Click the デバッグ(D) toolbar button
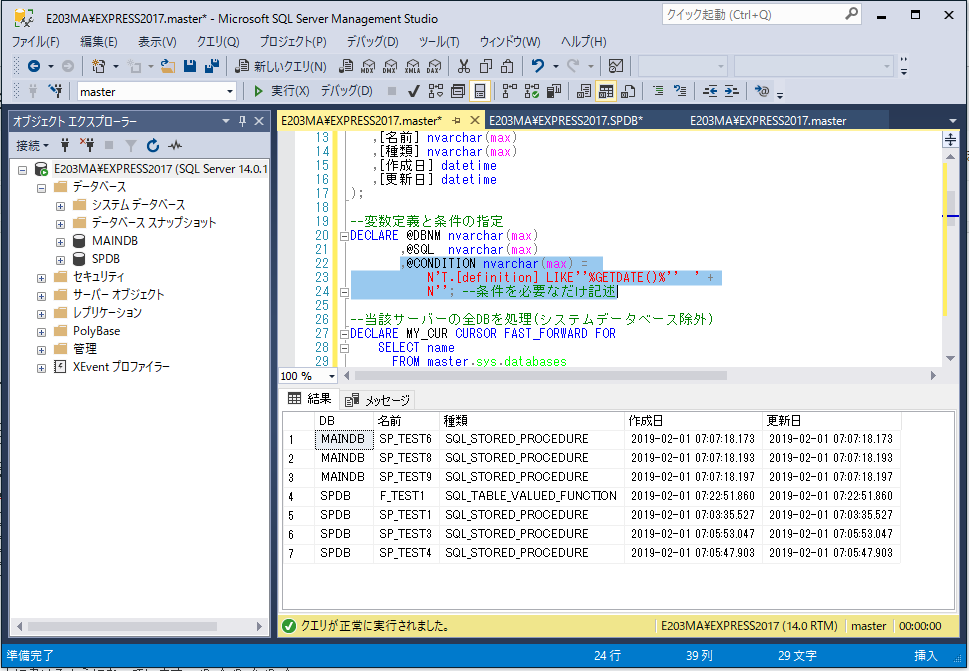 point(347,91)
